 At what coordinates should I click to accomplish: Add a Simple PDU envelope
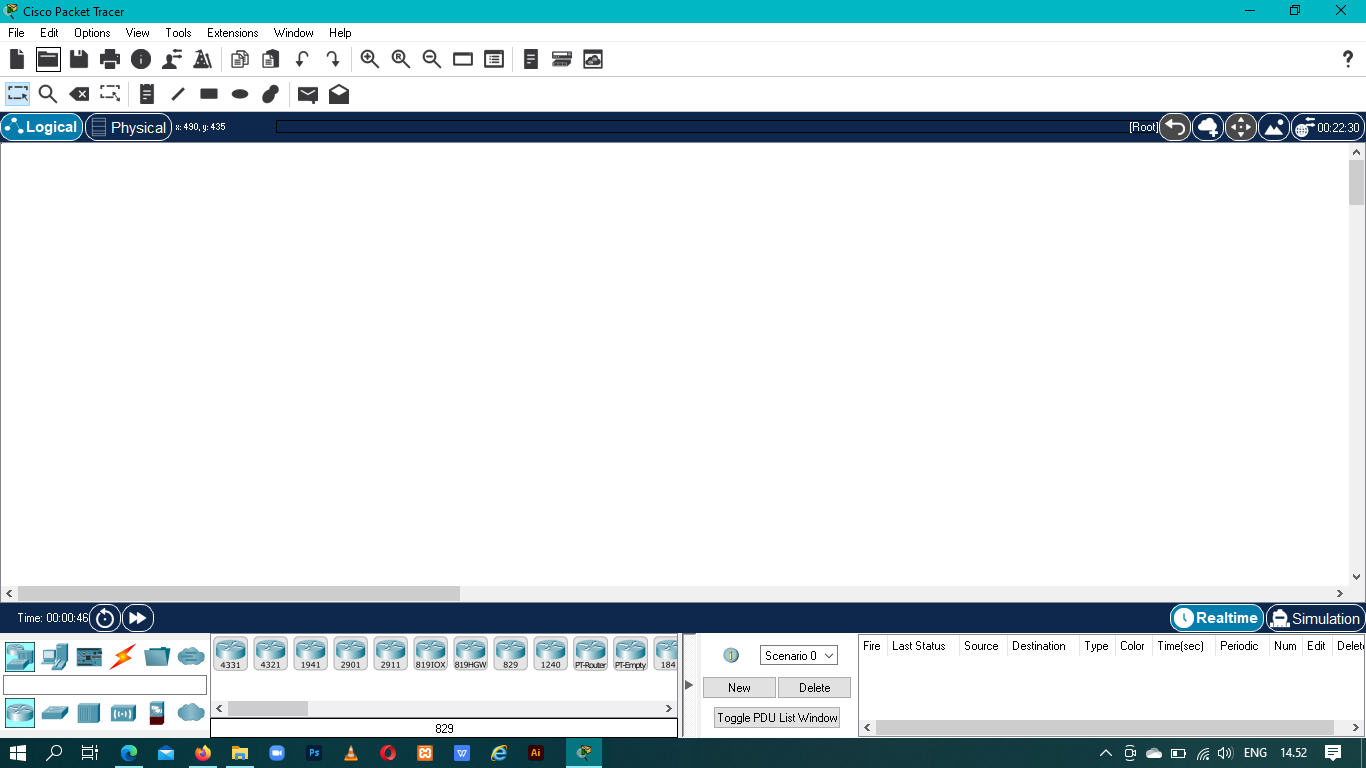pos(308,94)
